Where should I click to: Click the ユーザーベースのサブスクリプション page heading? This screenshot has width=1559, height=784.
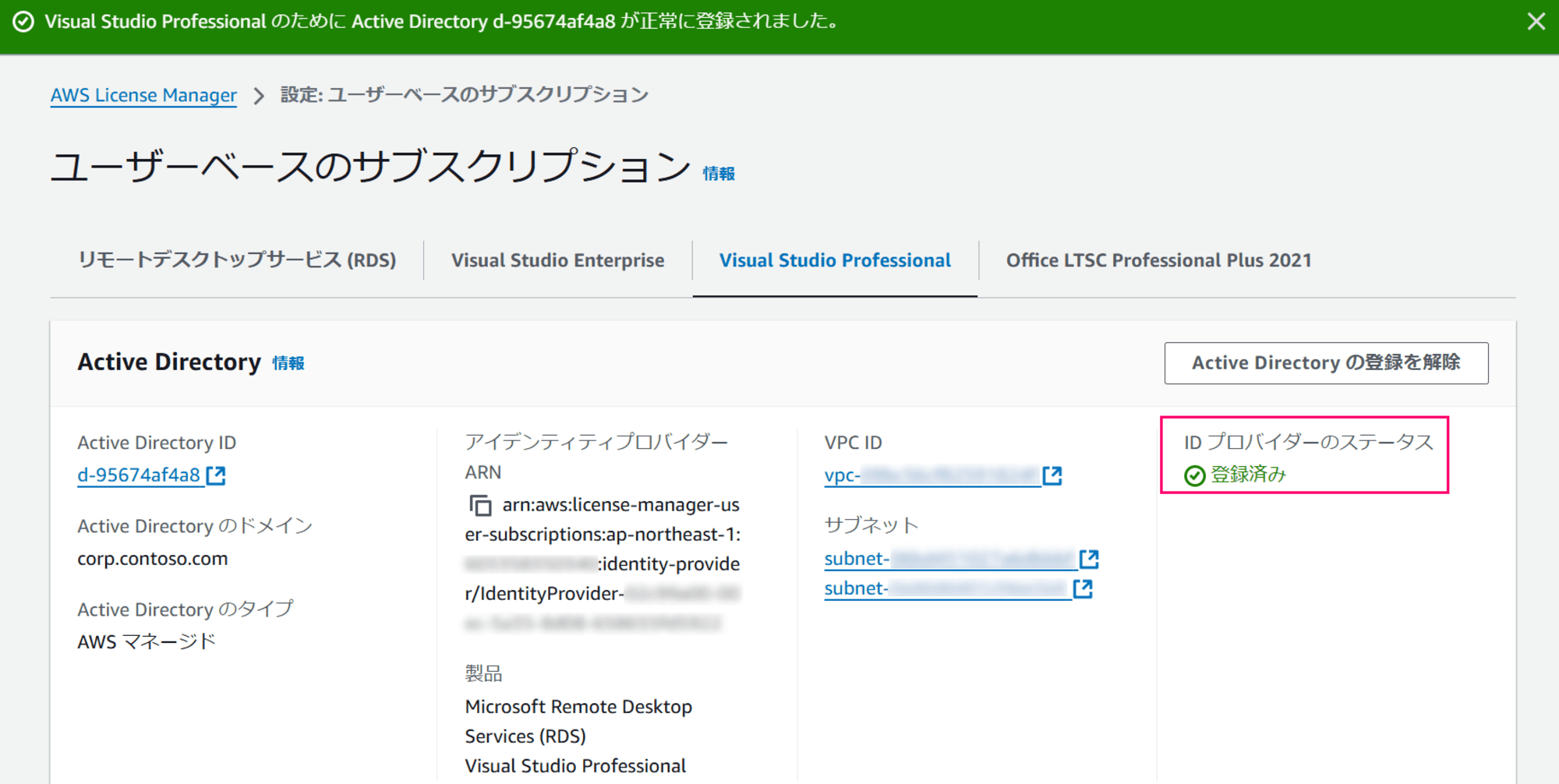[x=371, y=167]
